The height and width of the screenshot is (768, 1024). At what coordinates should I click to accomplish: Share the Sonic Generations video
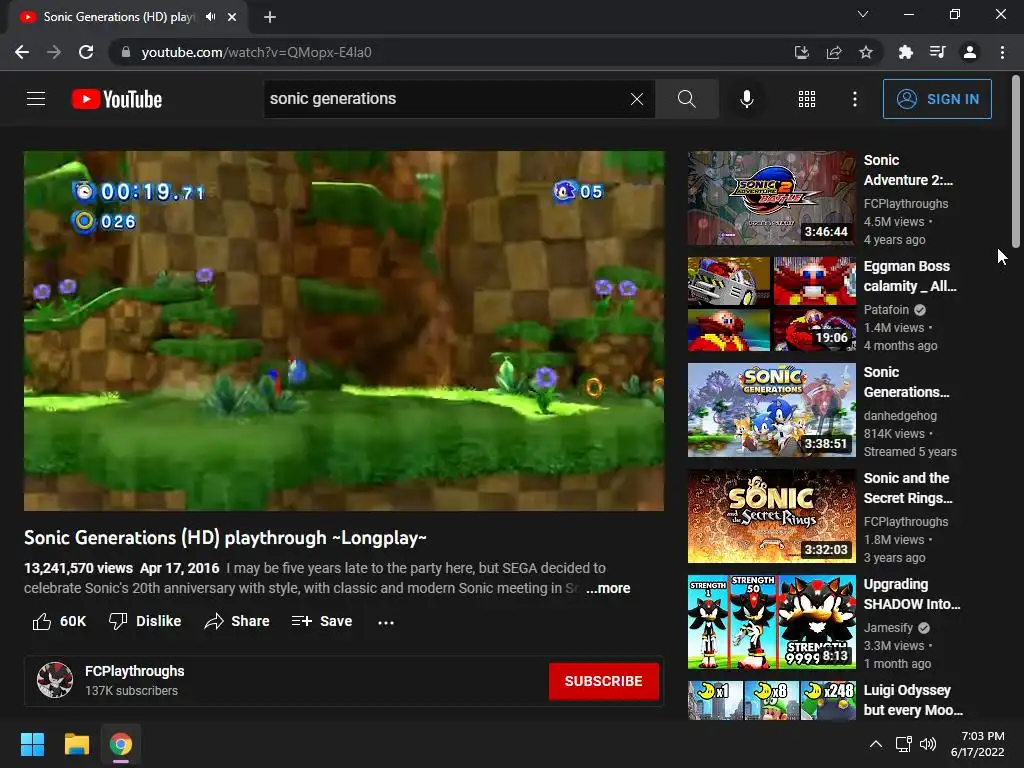point(236,621)
